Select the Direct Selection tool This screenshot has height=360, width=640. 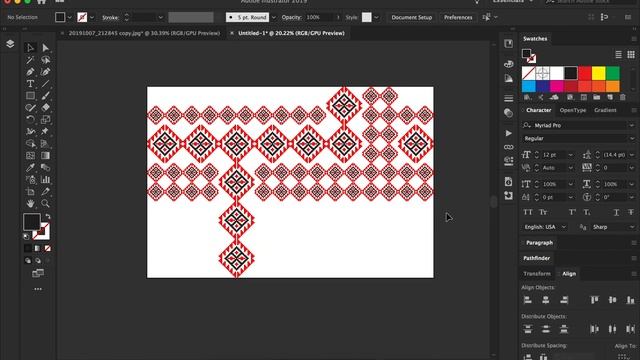pyautogui.click(x=45, y=48)
